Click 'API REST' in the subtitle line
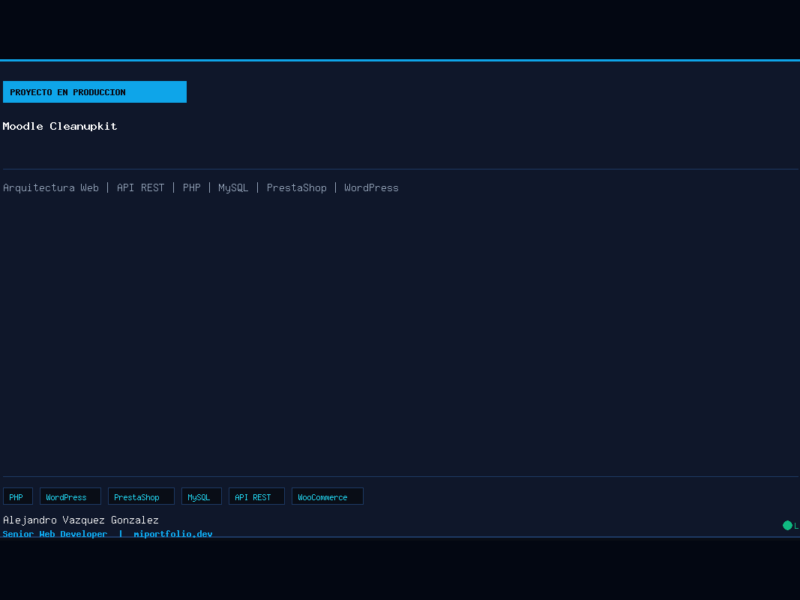Viewport: 800px width, 600px height. point(140,188)
